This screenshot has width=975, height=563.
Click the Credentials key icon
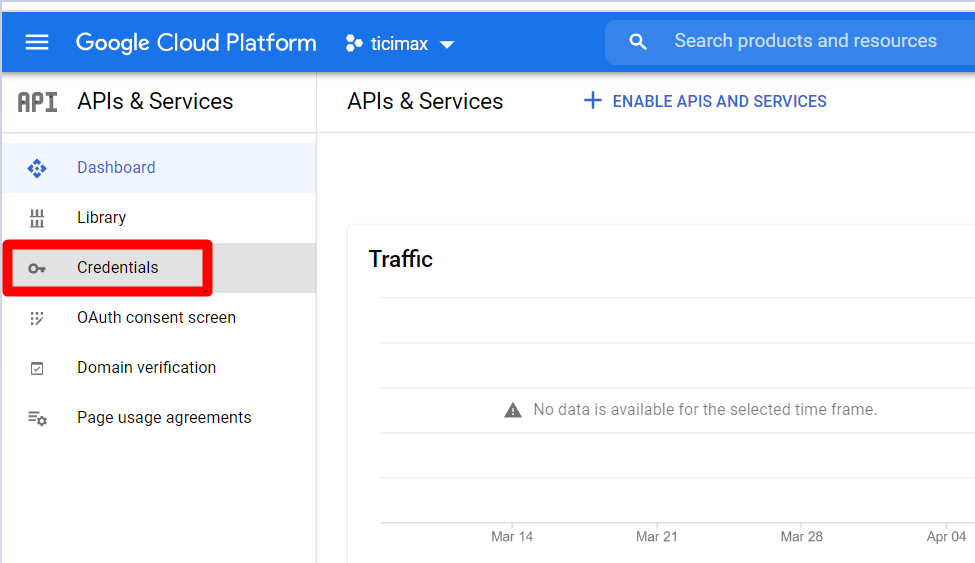37,268
